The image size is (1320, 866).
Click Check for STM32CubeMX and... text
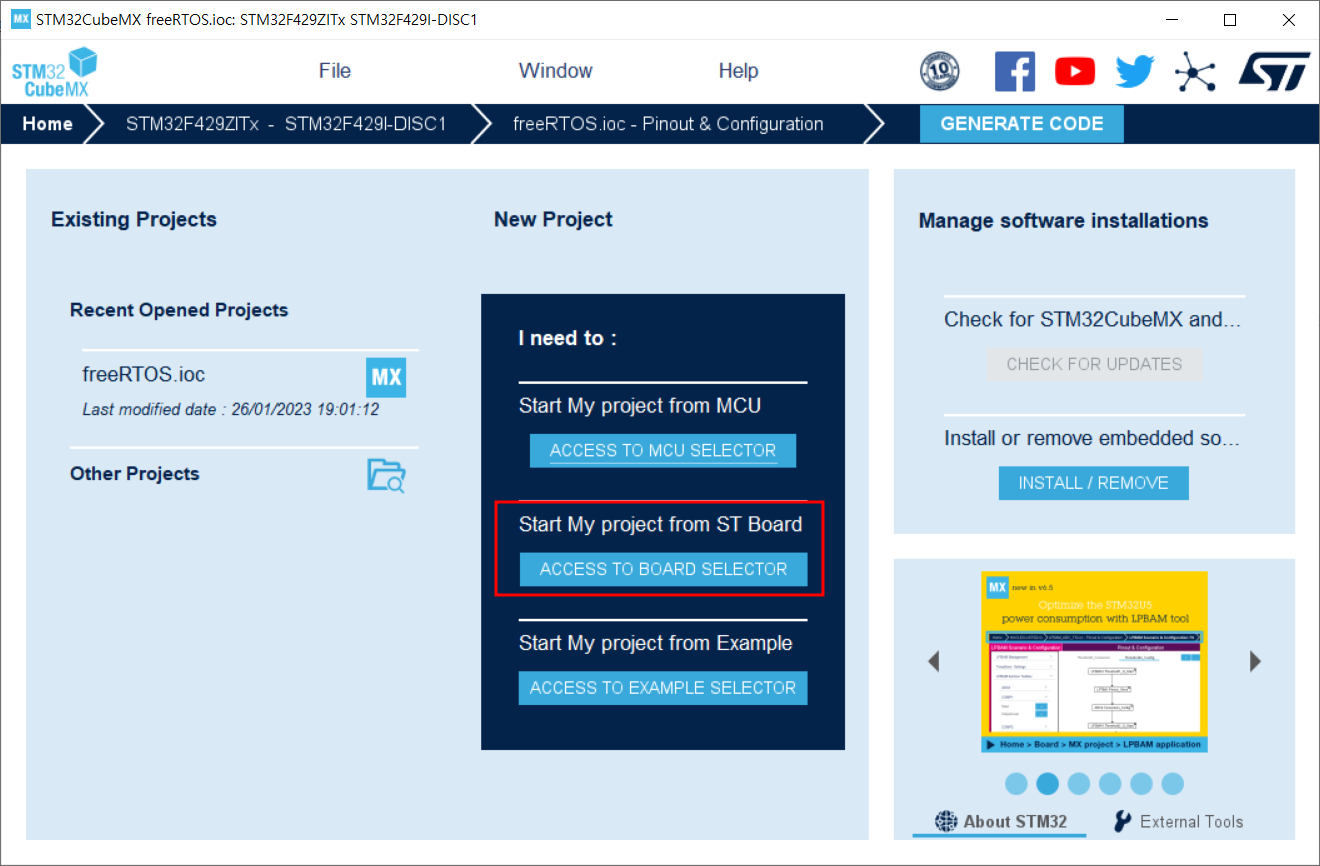(x=1094, y=320)
